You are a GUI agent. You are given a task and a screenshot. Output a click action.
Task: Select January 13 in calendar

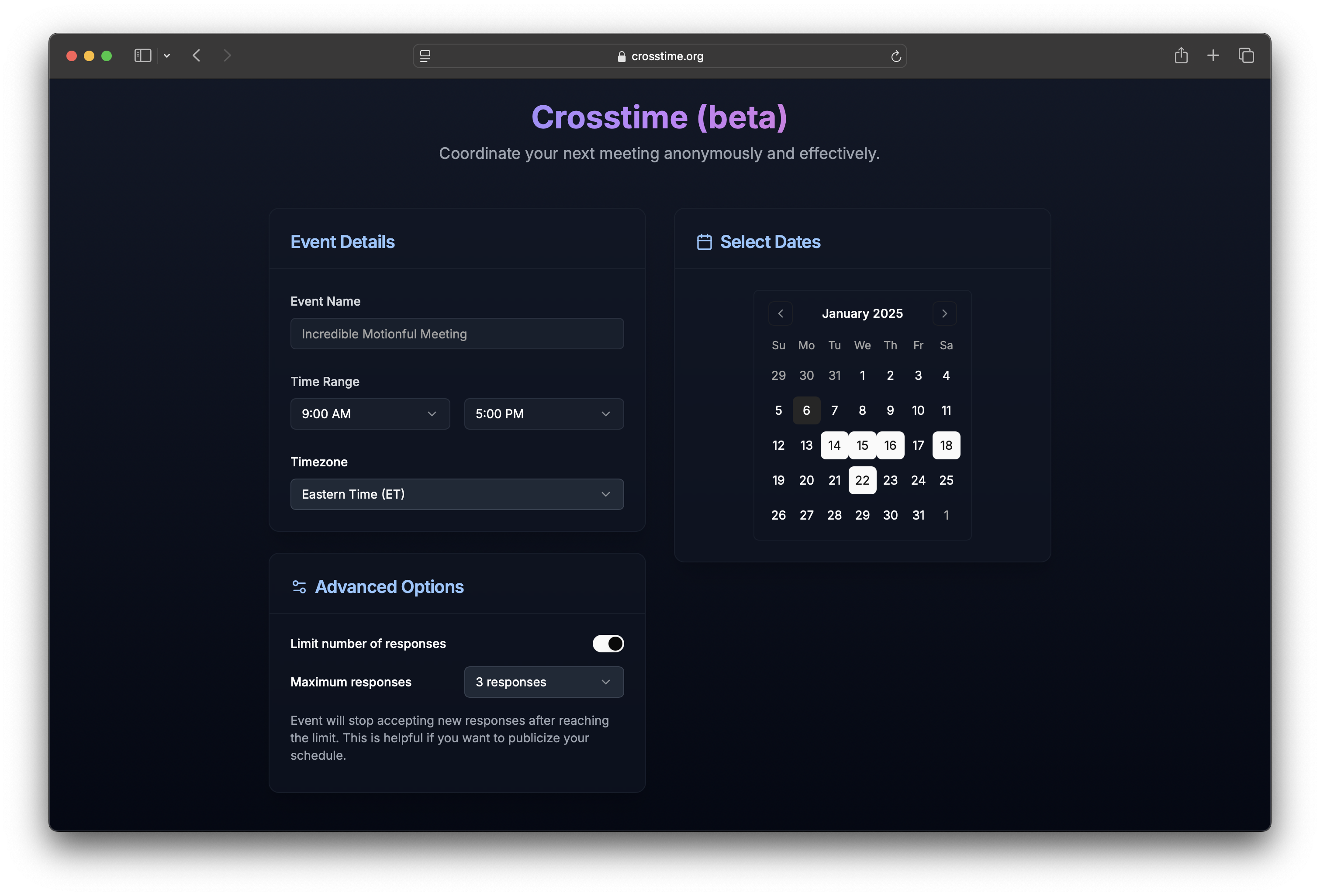tap(806, 445)
